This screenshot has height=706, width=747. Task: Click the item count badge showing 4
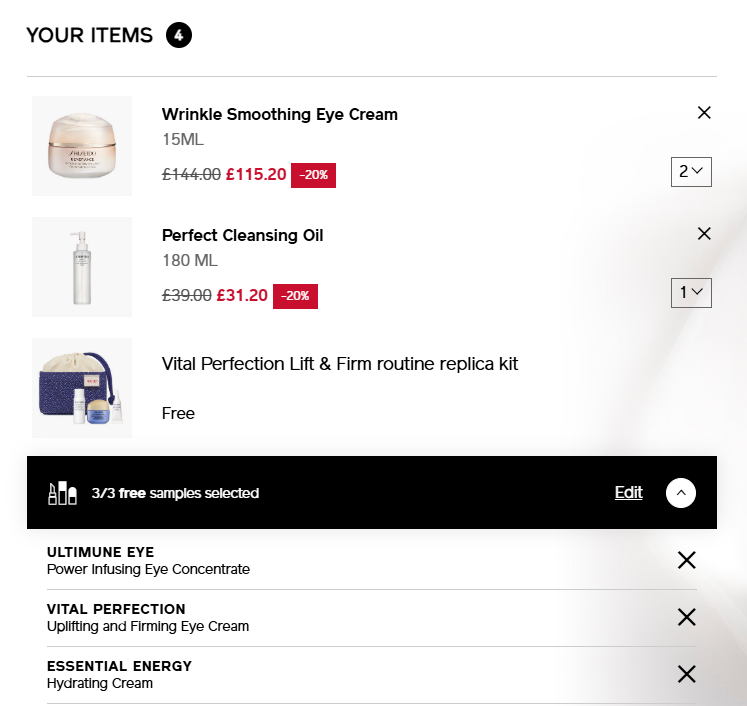tap(179, 36)
